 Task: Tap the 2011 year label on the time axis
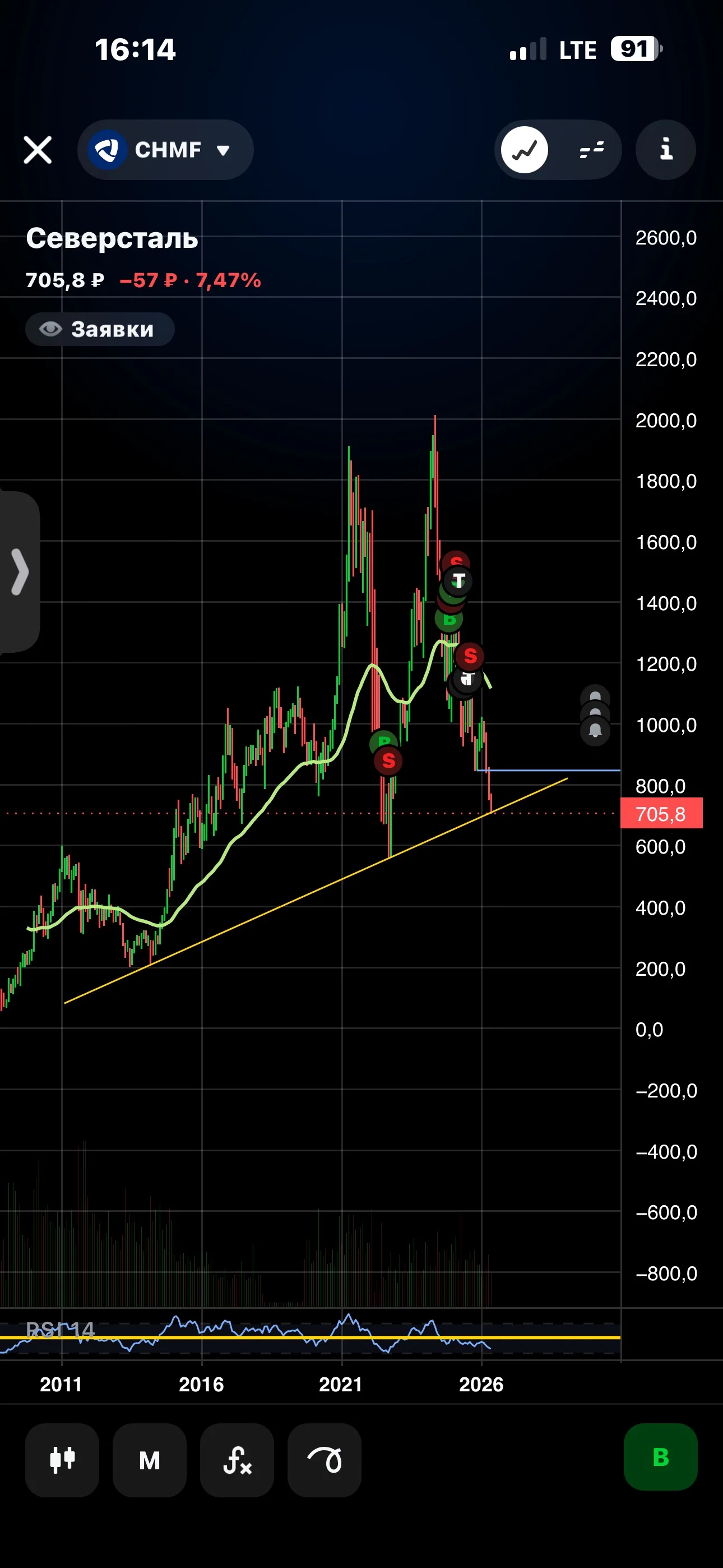[x=61, y=1385]
